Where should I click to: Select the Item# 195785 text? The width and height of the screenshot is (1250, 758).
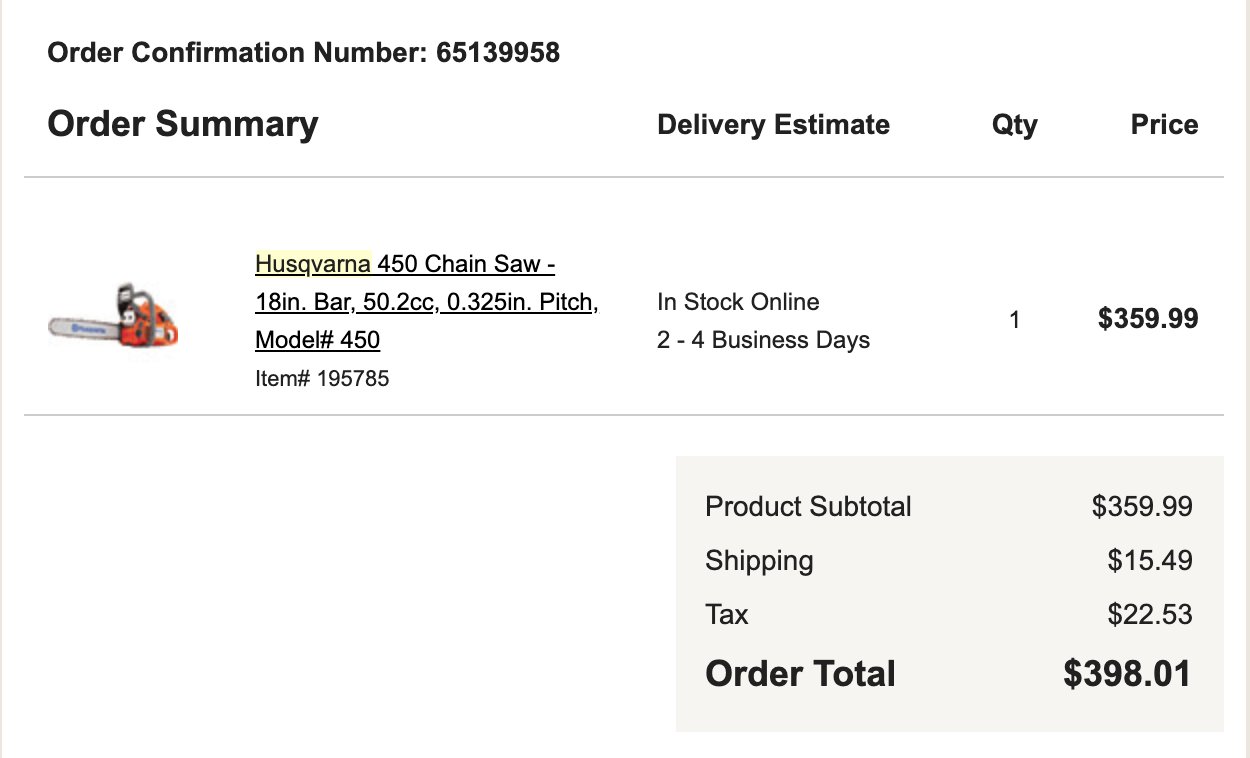[x=322, y=378]
